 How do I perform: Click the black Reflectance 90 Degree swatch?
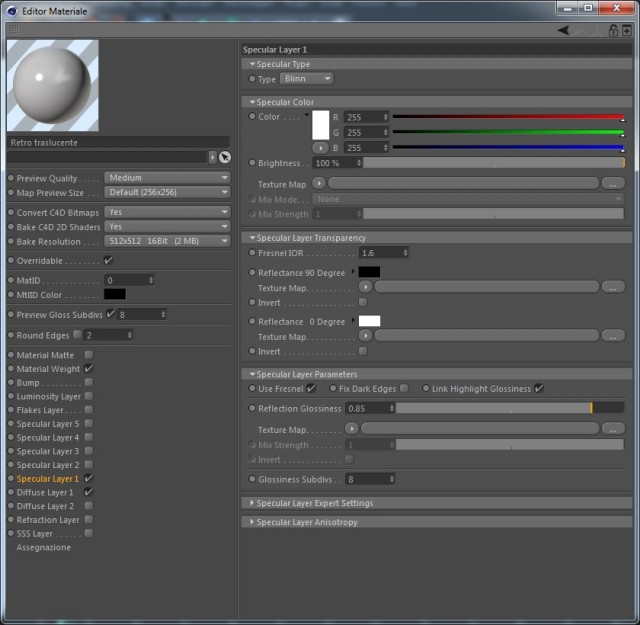point(369,272)
